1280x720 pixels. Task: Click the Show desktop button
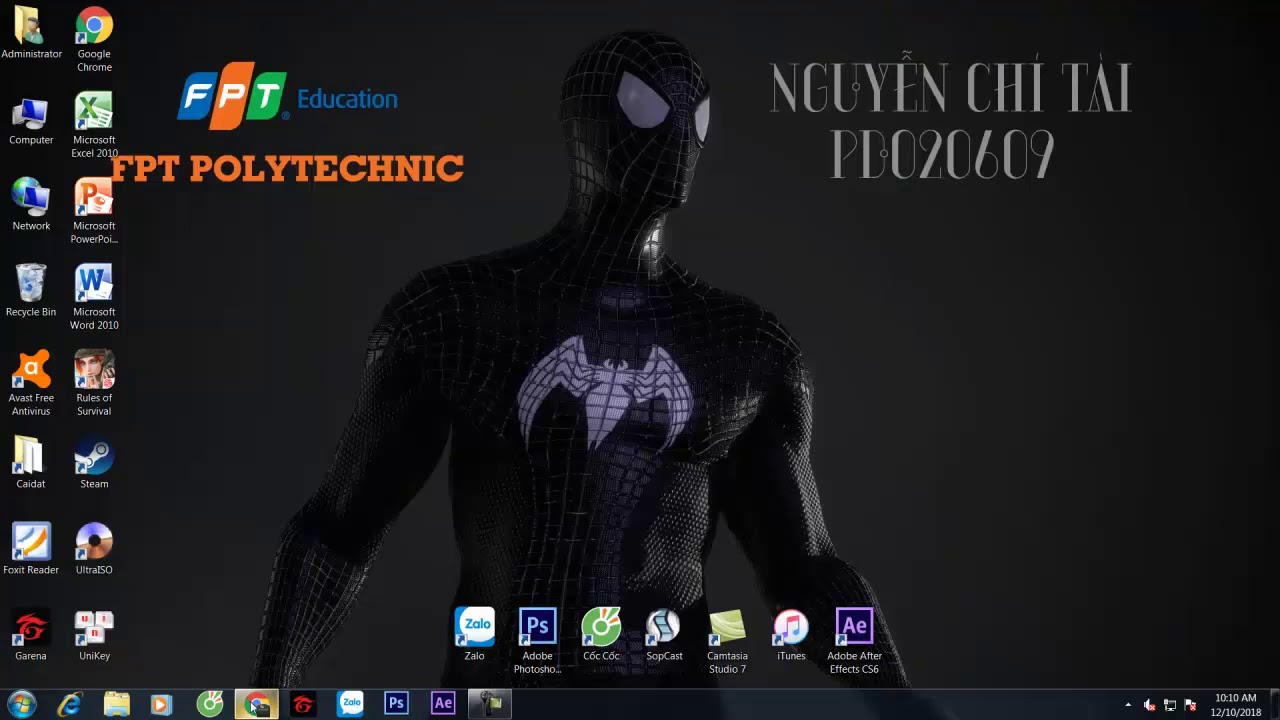[x=1273, y=704]
